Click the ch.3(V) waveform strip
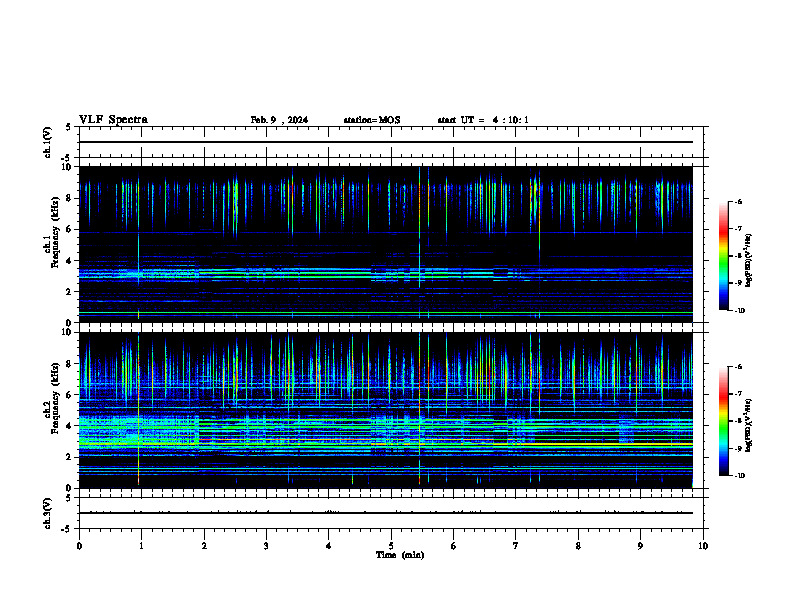The height and width of the screenshot is (612, 792). coord(391,513)
